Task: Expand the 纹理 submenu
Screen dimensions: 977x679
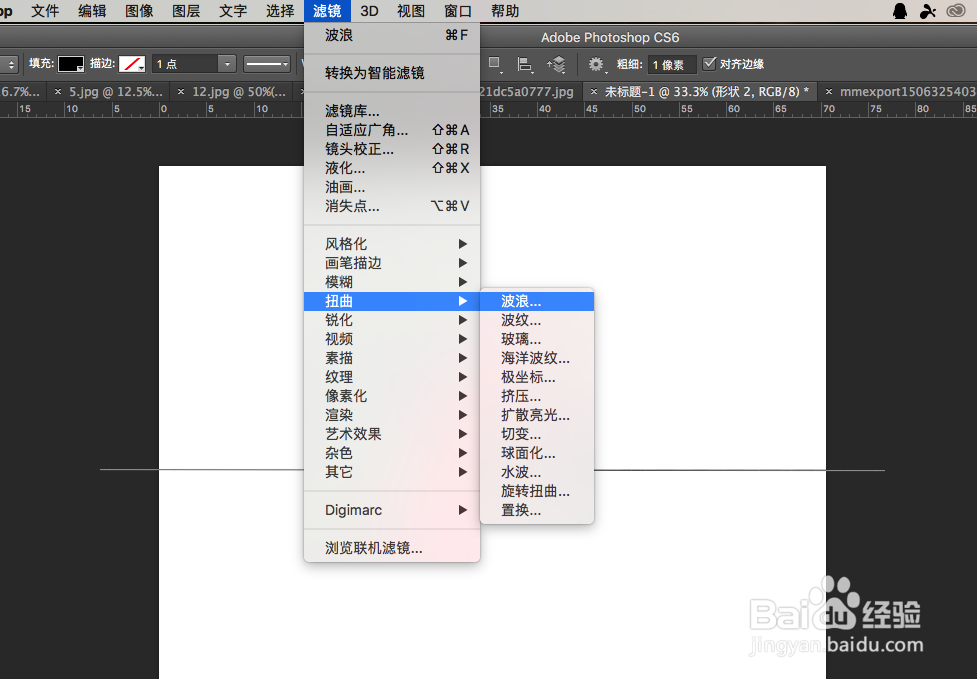Action: 392,377
